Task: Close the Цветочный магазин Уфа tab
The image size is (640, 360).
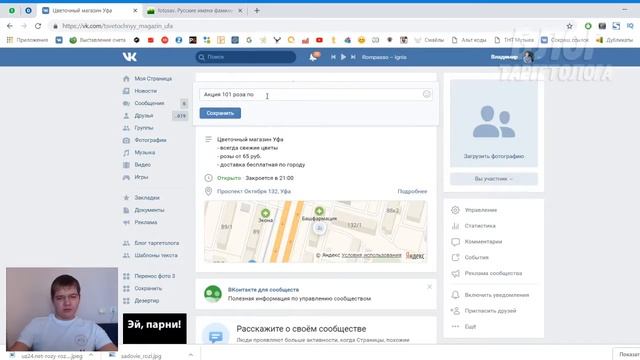Action: 135,11
